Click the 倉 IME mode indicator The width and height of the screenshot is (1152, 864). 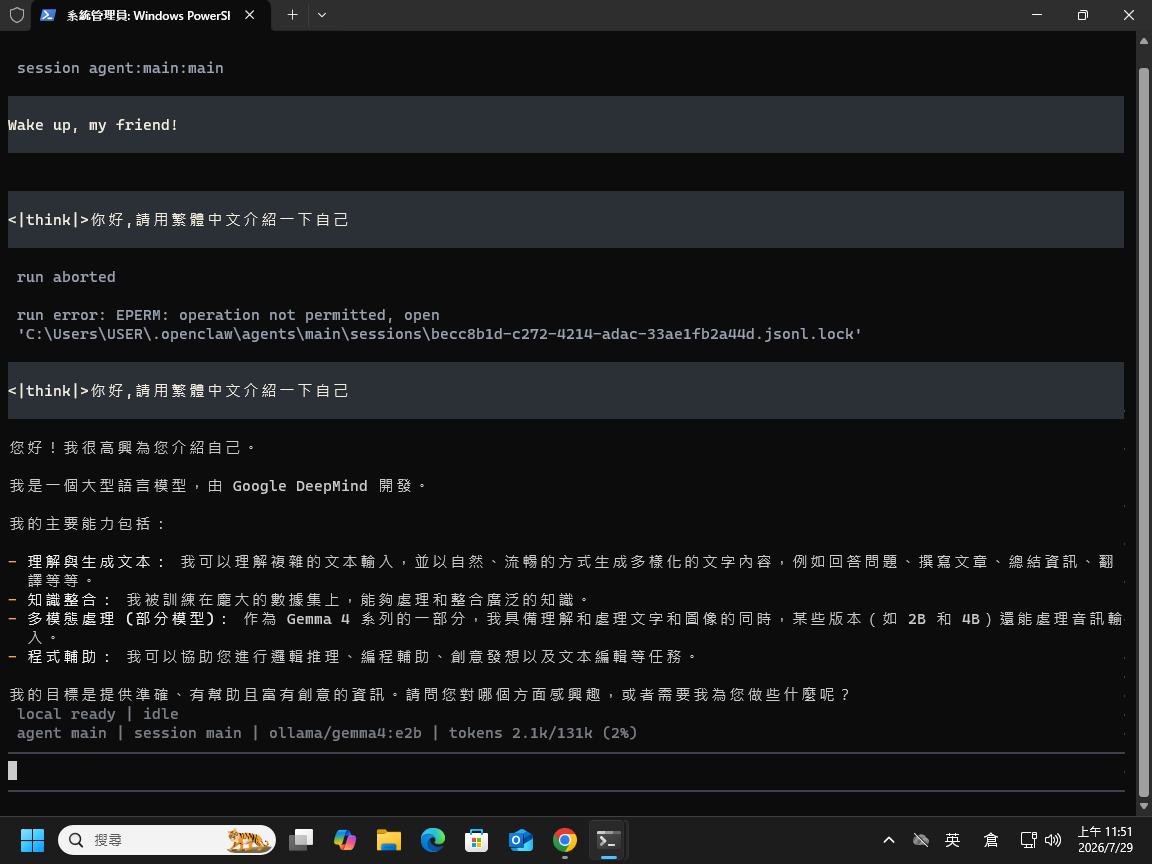[990, 840]
